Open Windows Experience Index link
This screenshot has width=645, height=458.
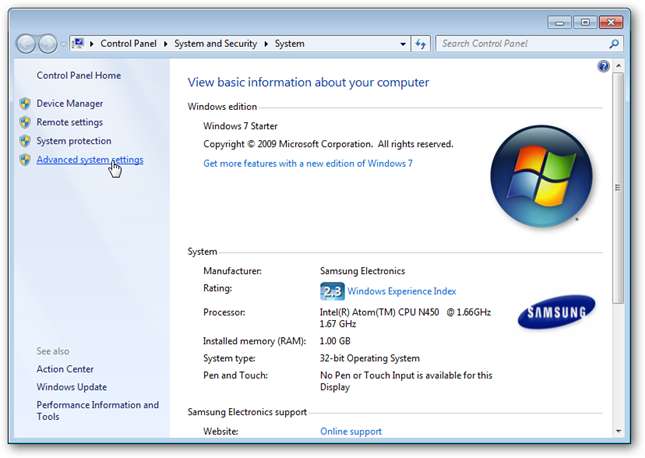(401, 291)
